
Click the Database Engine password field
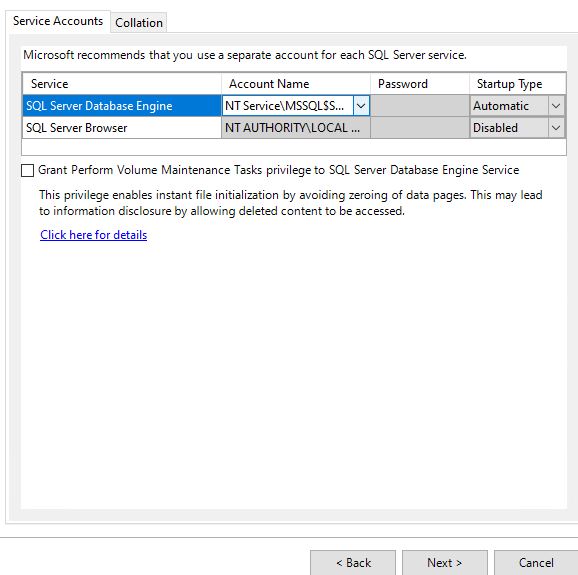click(x=420, y=106)
